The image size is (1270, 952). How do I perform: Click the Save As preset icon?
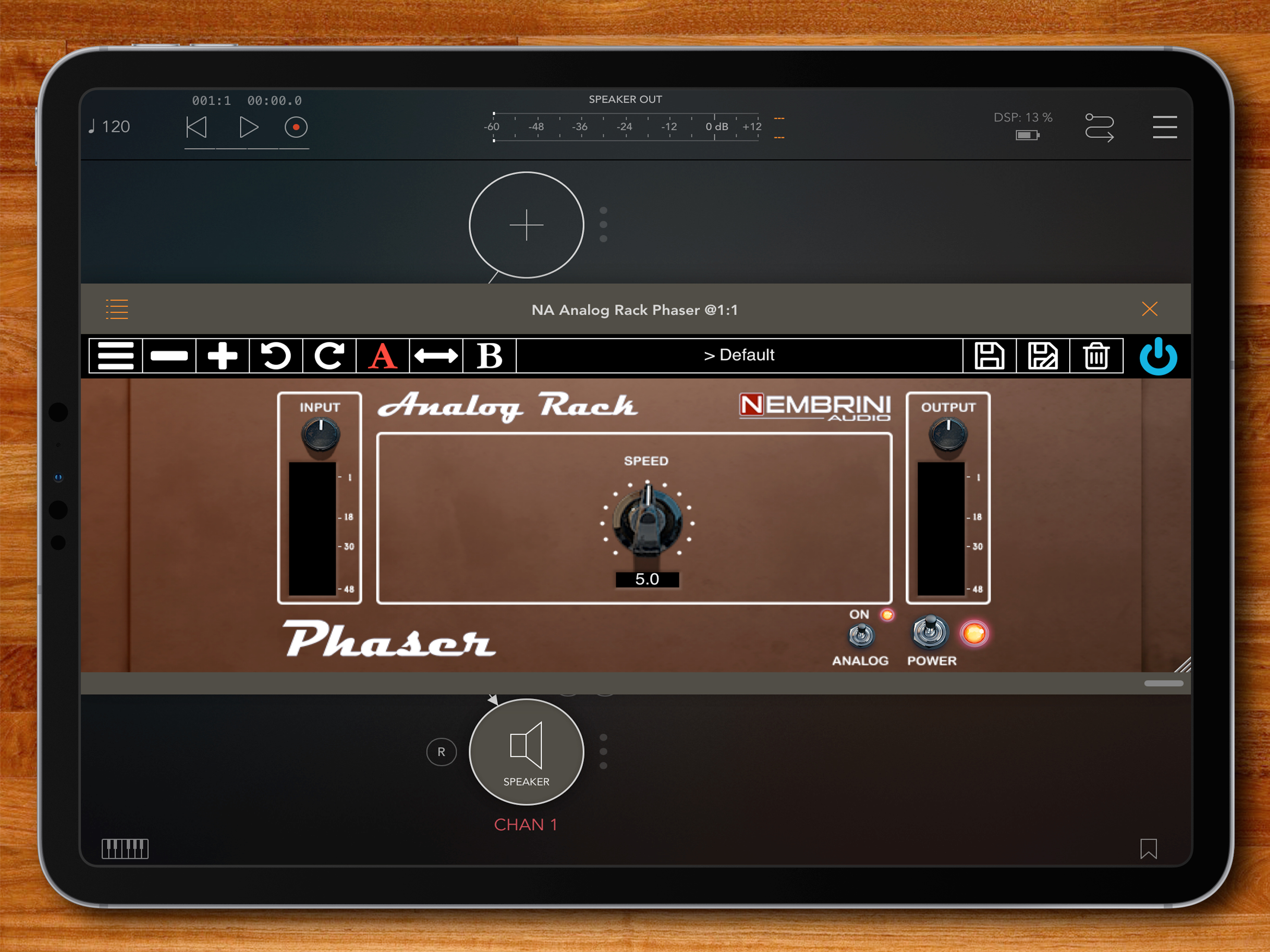pos(1043,356)
